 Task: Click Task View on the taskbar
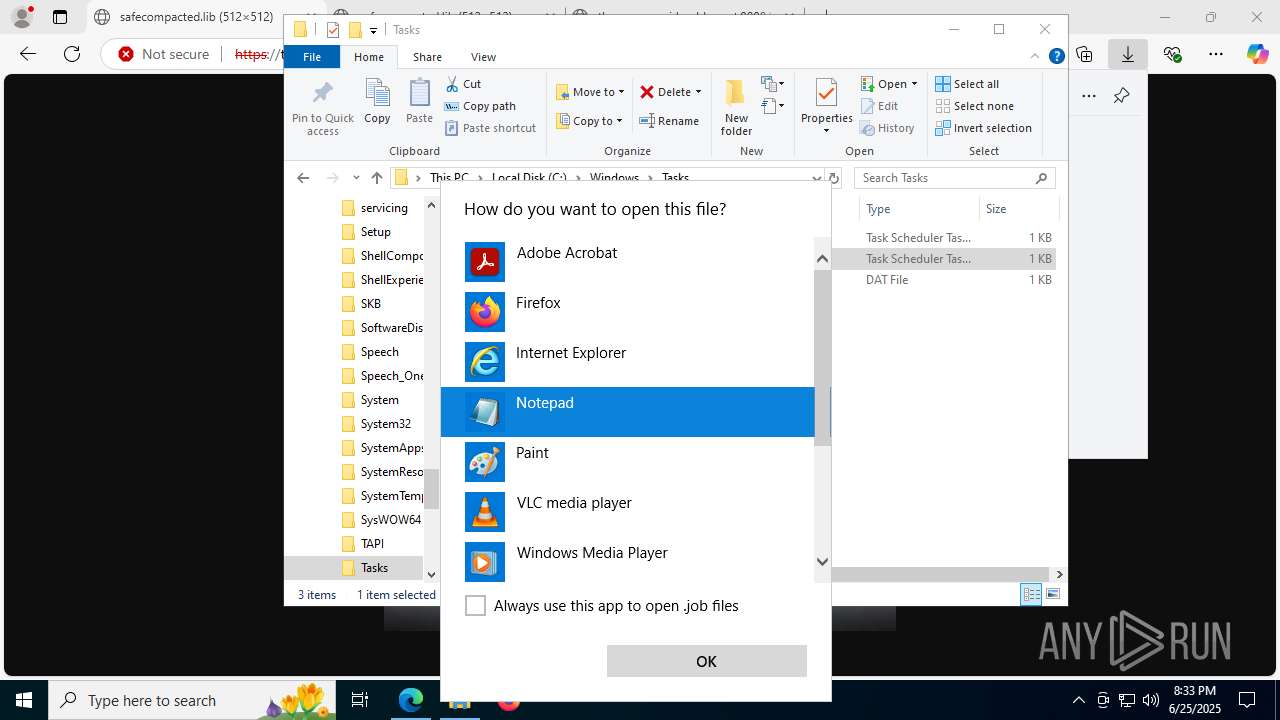pyautogui.click(x=360, y=700)
